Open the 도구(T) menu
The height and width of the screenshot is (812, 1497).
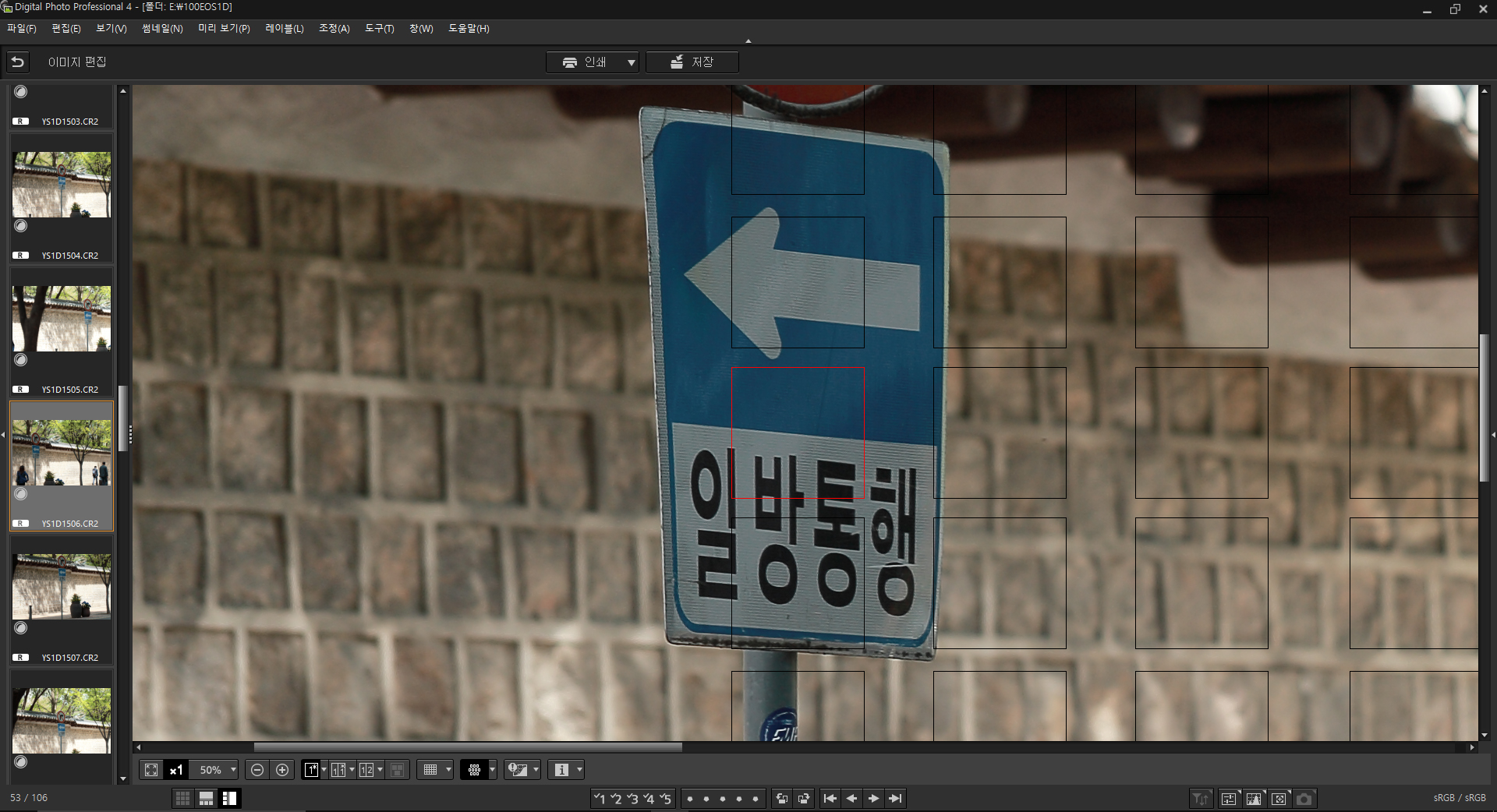(x=380, y=28)
